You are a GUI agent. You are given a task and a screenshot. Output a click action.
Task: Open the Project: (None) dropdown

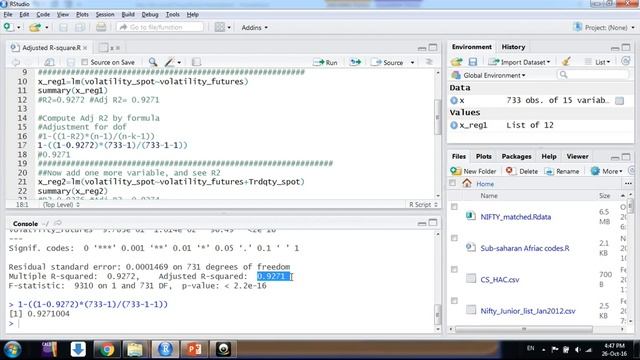[604, 27]
